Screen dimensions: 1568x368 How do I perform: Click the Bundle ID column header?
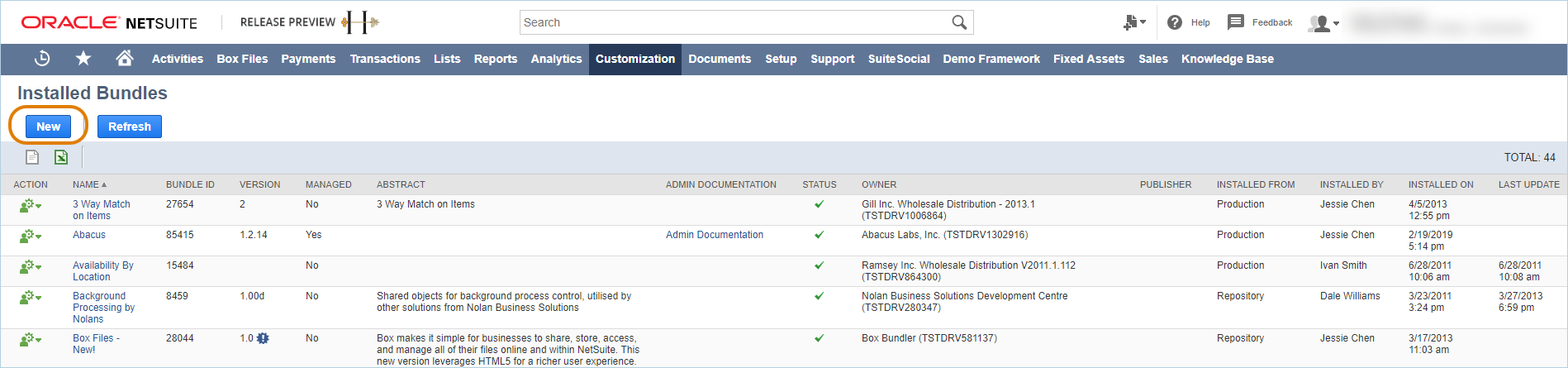pyautogui.click(x=190, y=184)
